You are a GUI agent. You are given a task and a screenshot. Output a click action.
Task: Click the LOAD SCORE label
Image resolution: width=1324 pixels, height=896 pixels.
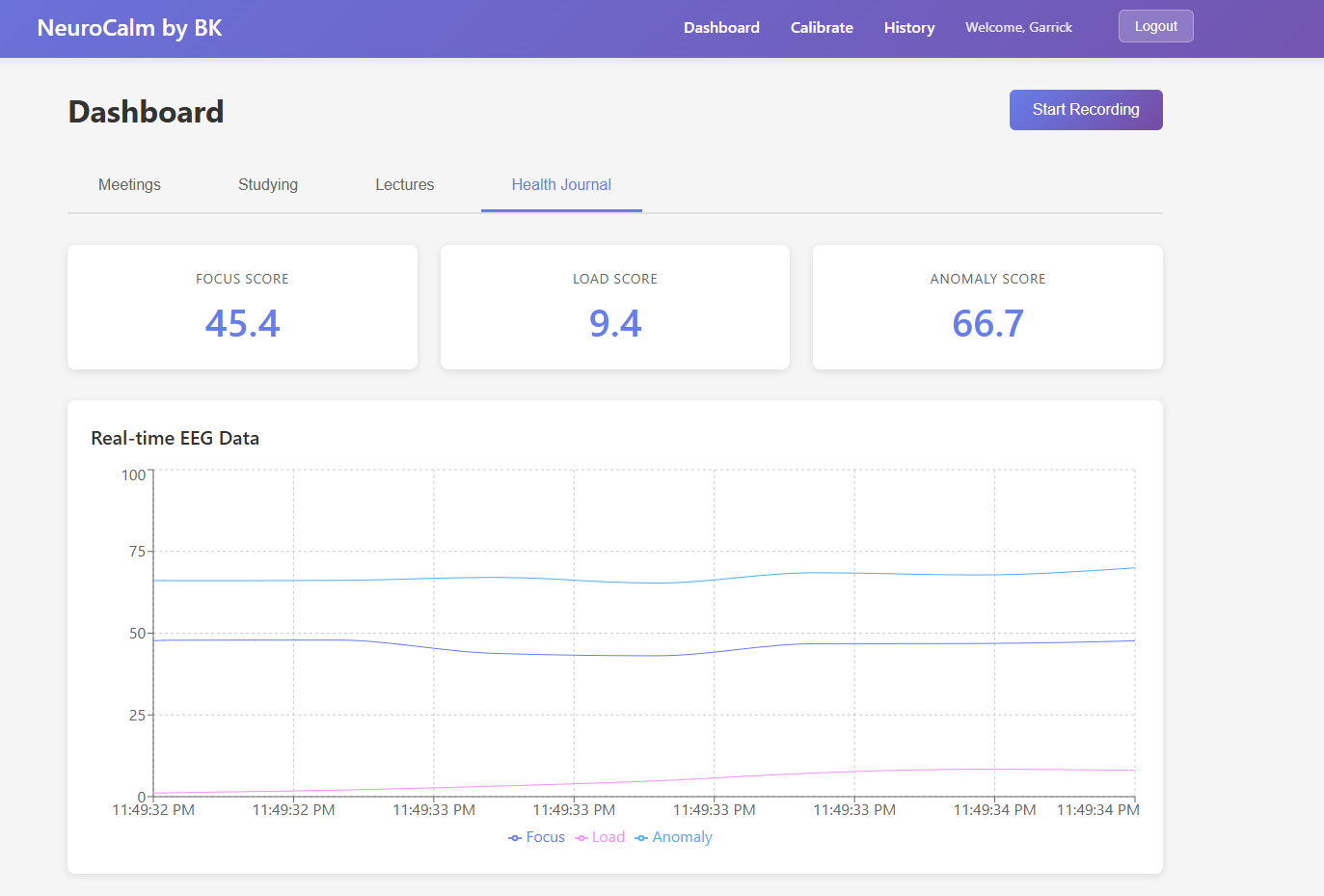(615, 279)
